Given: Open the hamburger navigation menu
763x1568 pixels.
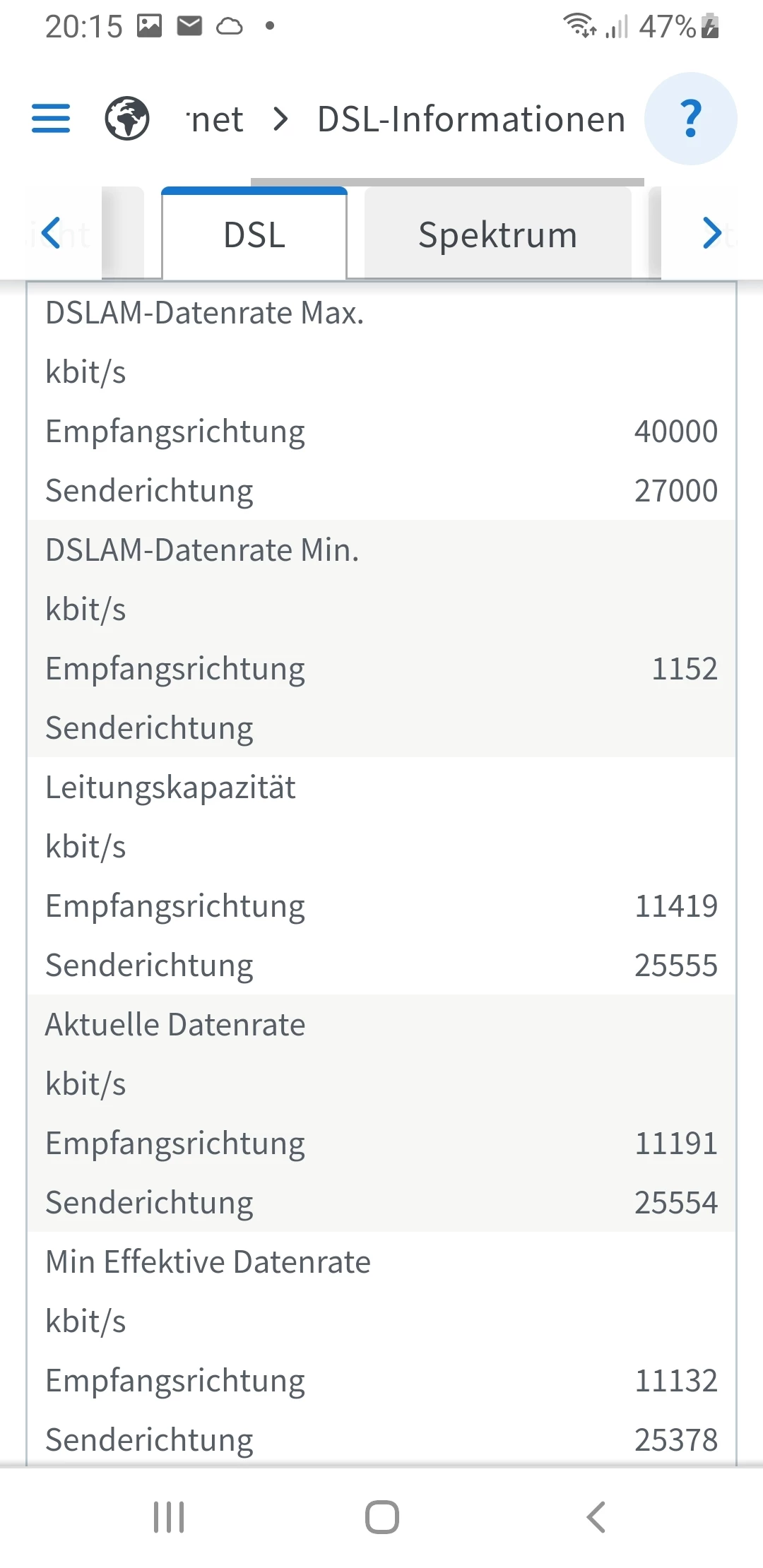Looking at the screenshot, I should (51, 118).
